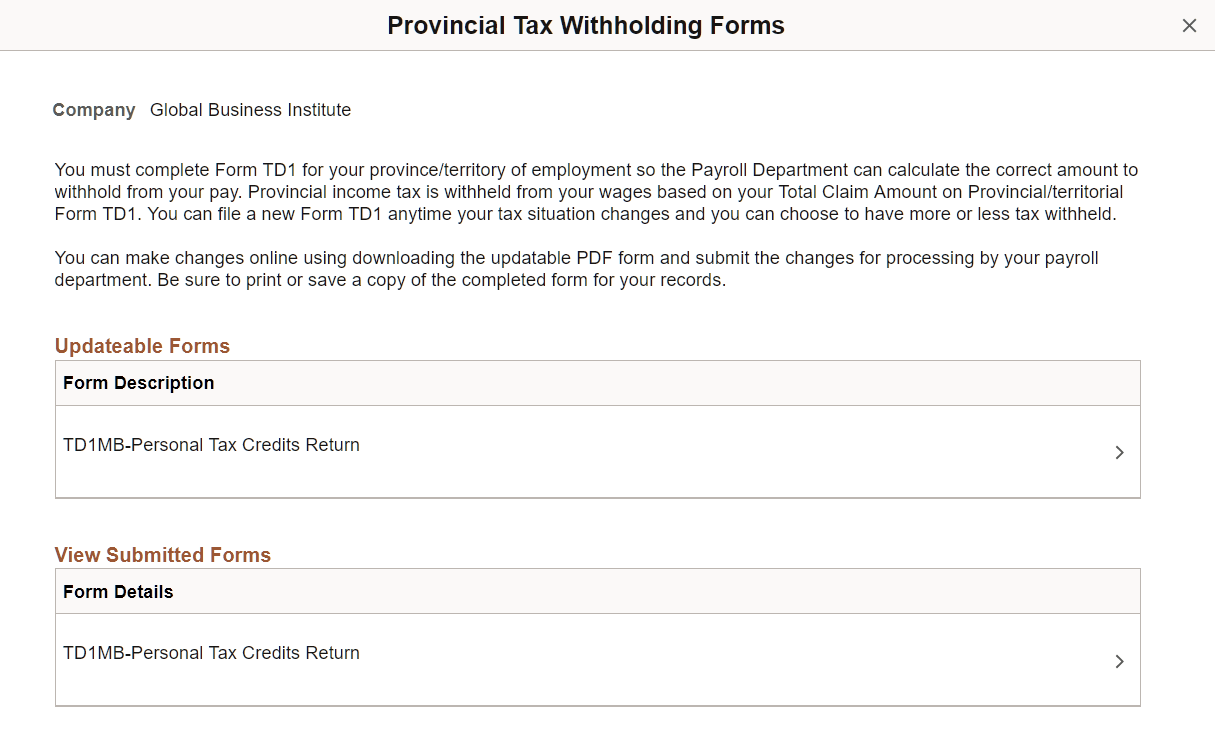Open the submitted TD1MB-Personal Tax Credits Return form
Screen dimensions: 1215x740
211,652
